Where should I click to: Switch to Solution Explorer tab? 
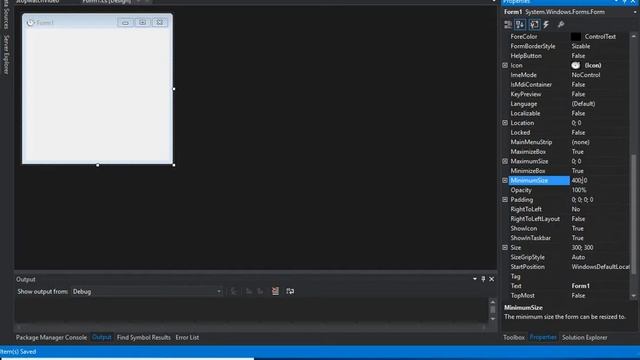584,338
